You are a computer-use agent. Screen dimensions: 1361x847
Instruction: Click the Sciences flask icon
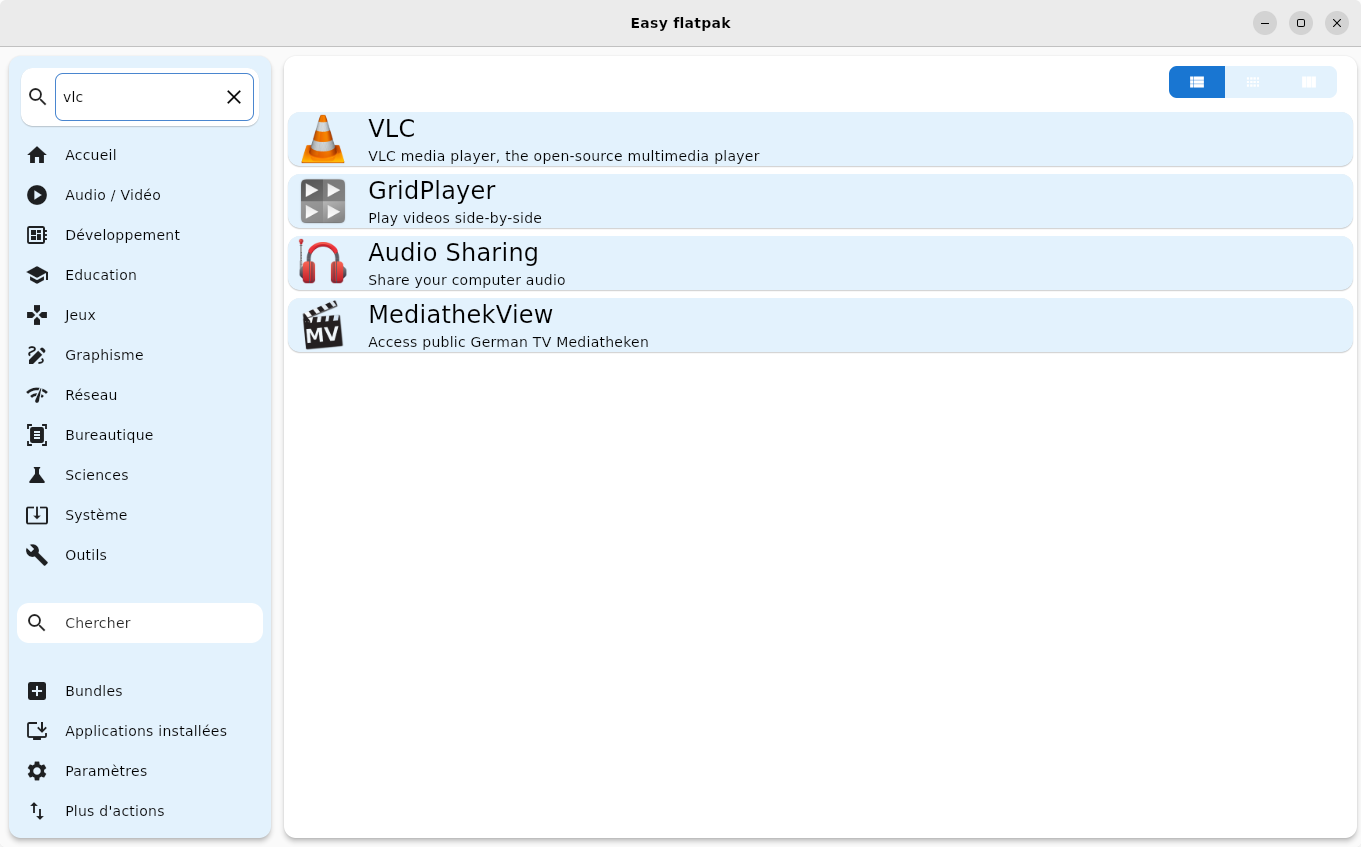(x=37, y=475)
